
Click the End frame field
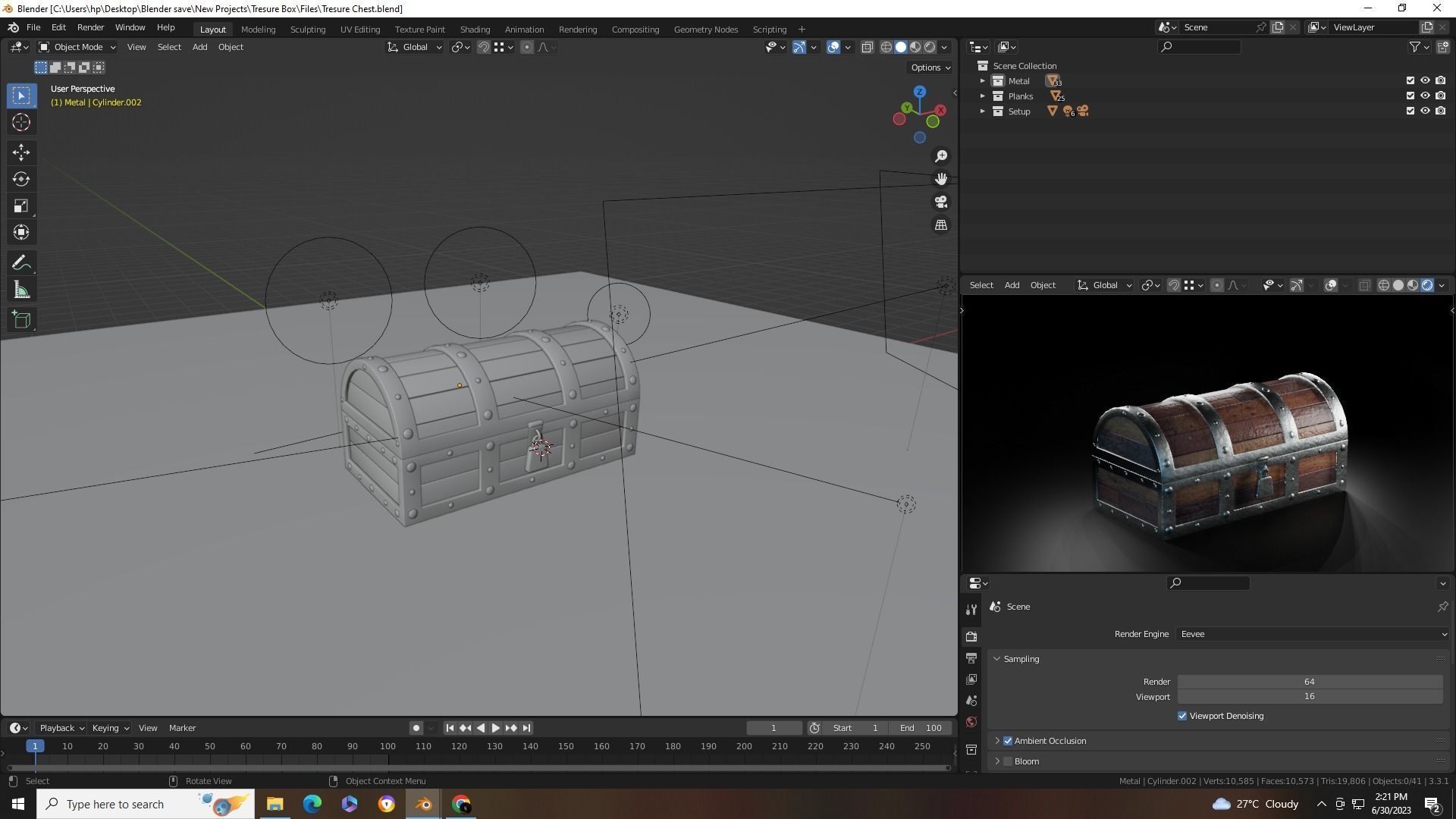[x=921, y=728]
